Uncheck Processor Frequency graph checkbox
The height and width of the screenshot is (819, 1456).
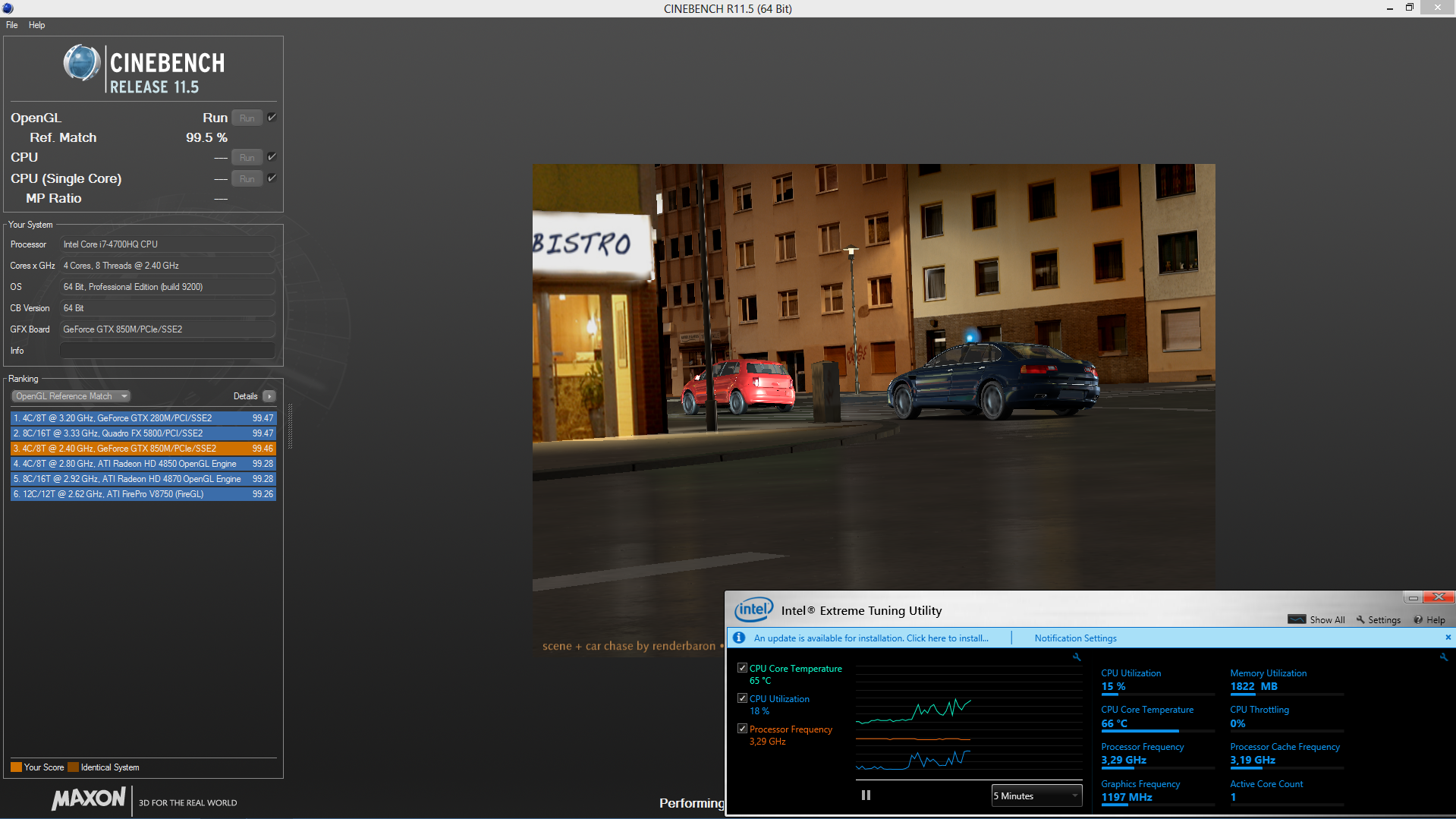[x=742, y=729]
